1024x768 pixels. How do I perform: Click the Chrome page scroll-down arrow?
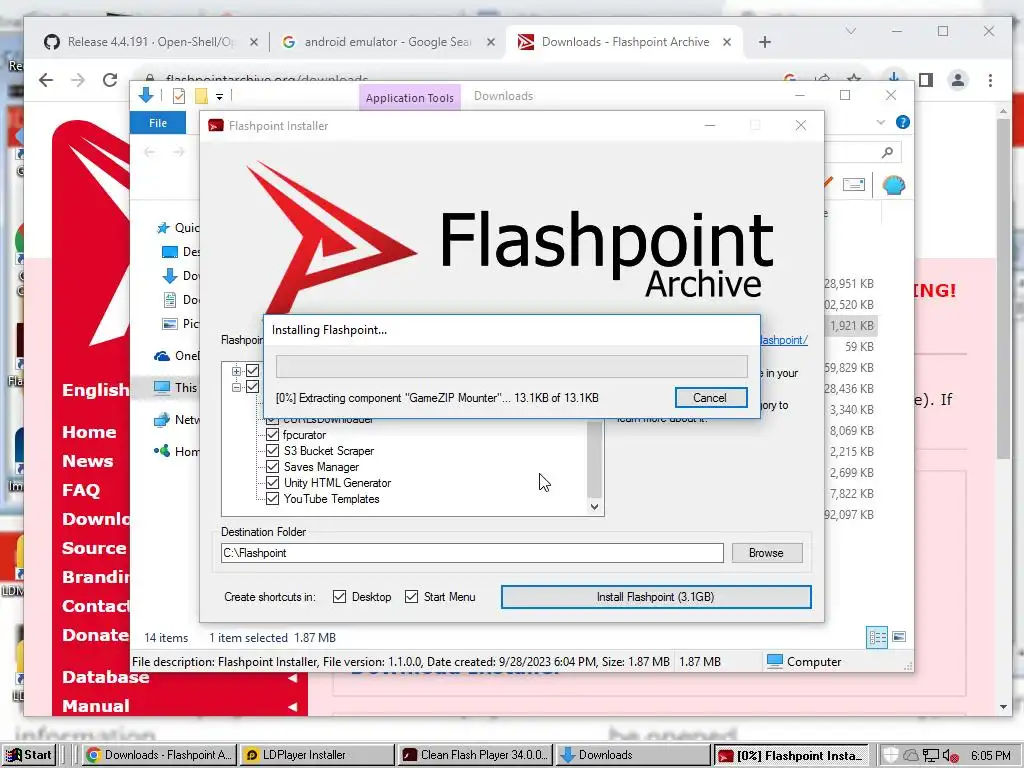click(1004, 707)
